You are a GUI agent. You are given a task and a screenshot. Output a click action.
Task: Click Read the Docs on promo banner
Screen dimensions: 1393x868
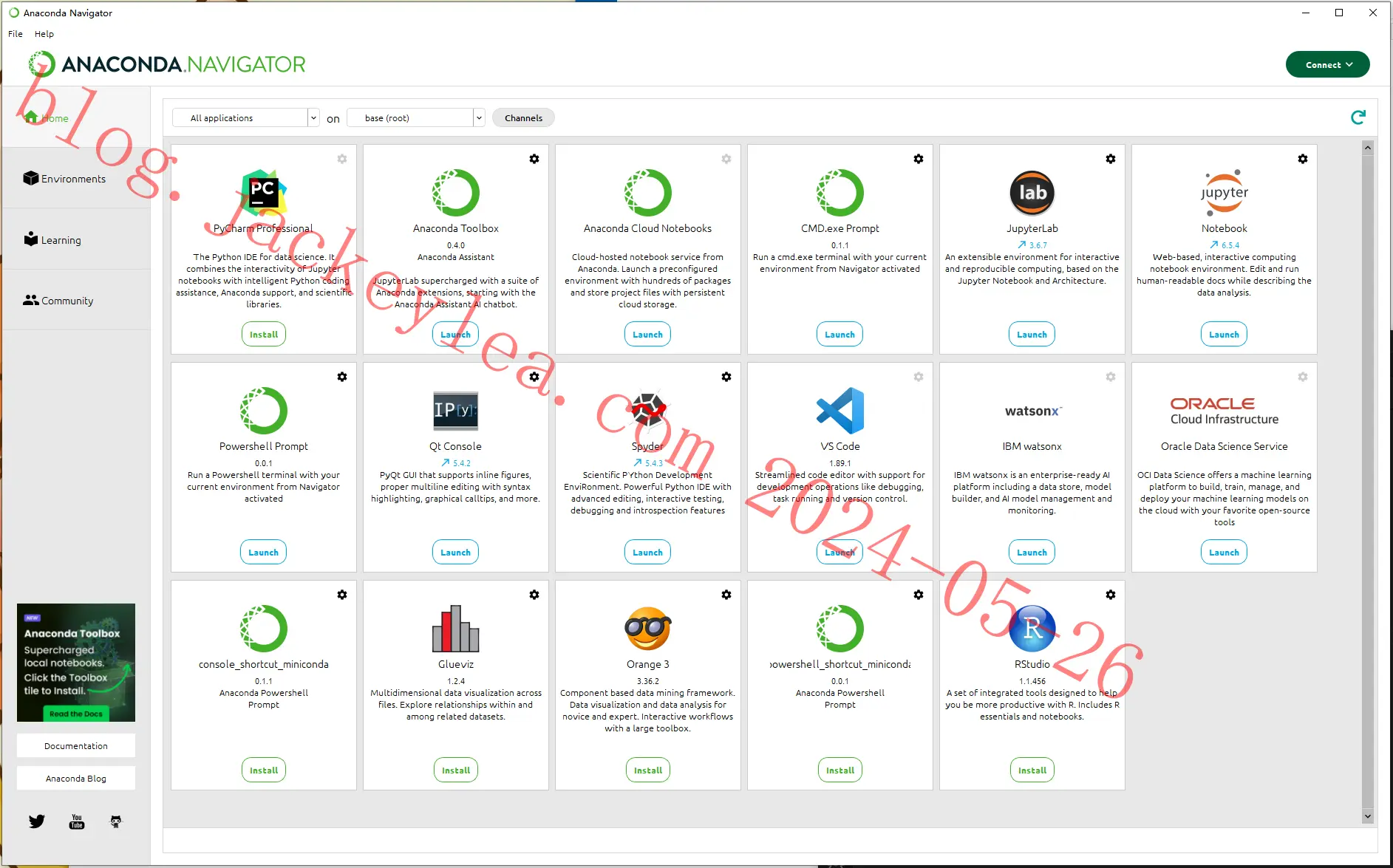[76, 714]
